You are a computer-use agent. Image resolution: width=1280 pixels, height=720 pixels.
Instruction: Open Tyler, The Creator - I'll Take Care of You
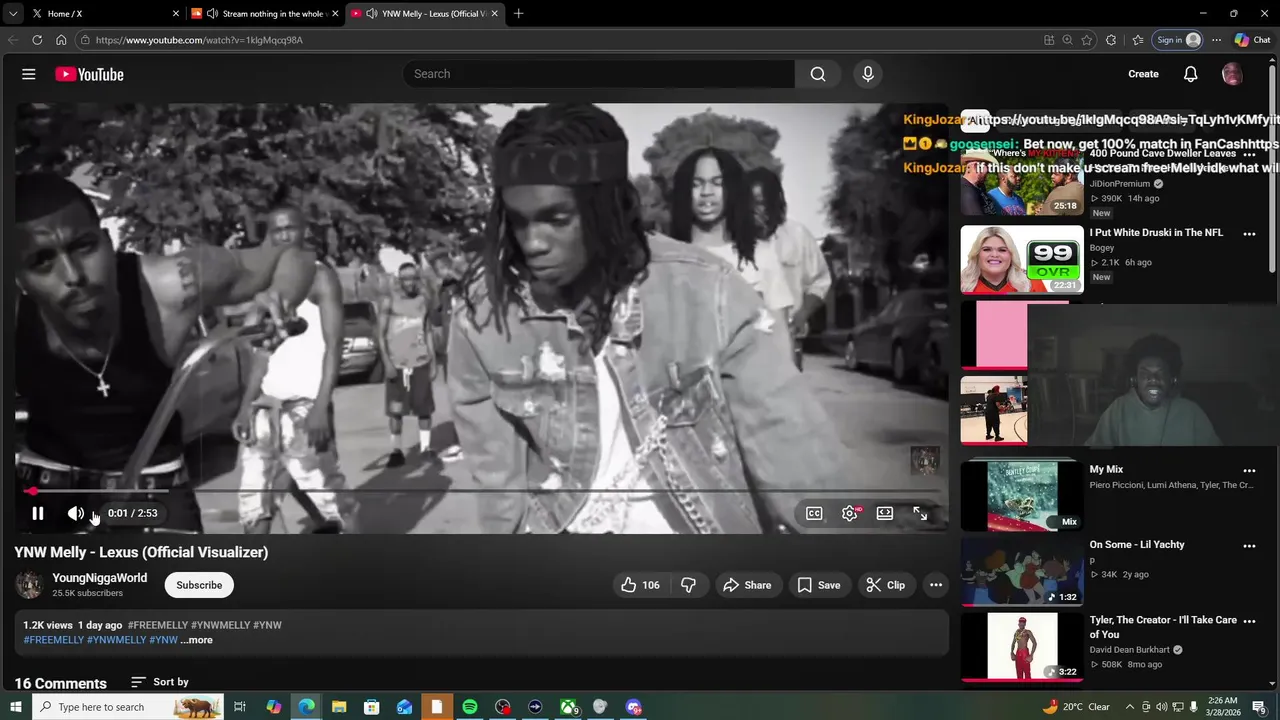1163,627
